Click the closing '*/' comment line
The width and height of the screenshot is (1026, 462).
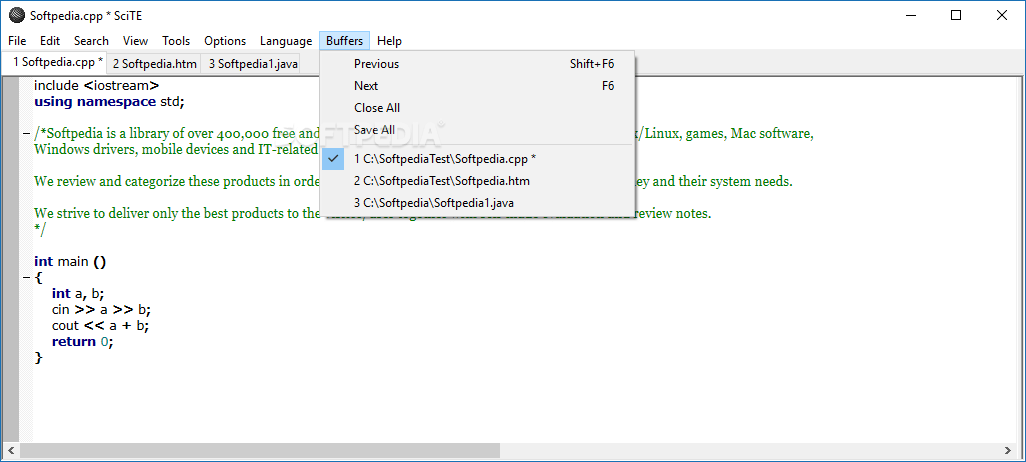tap(41, 229)
